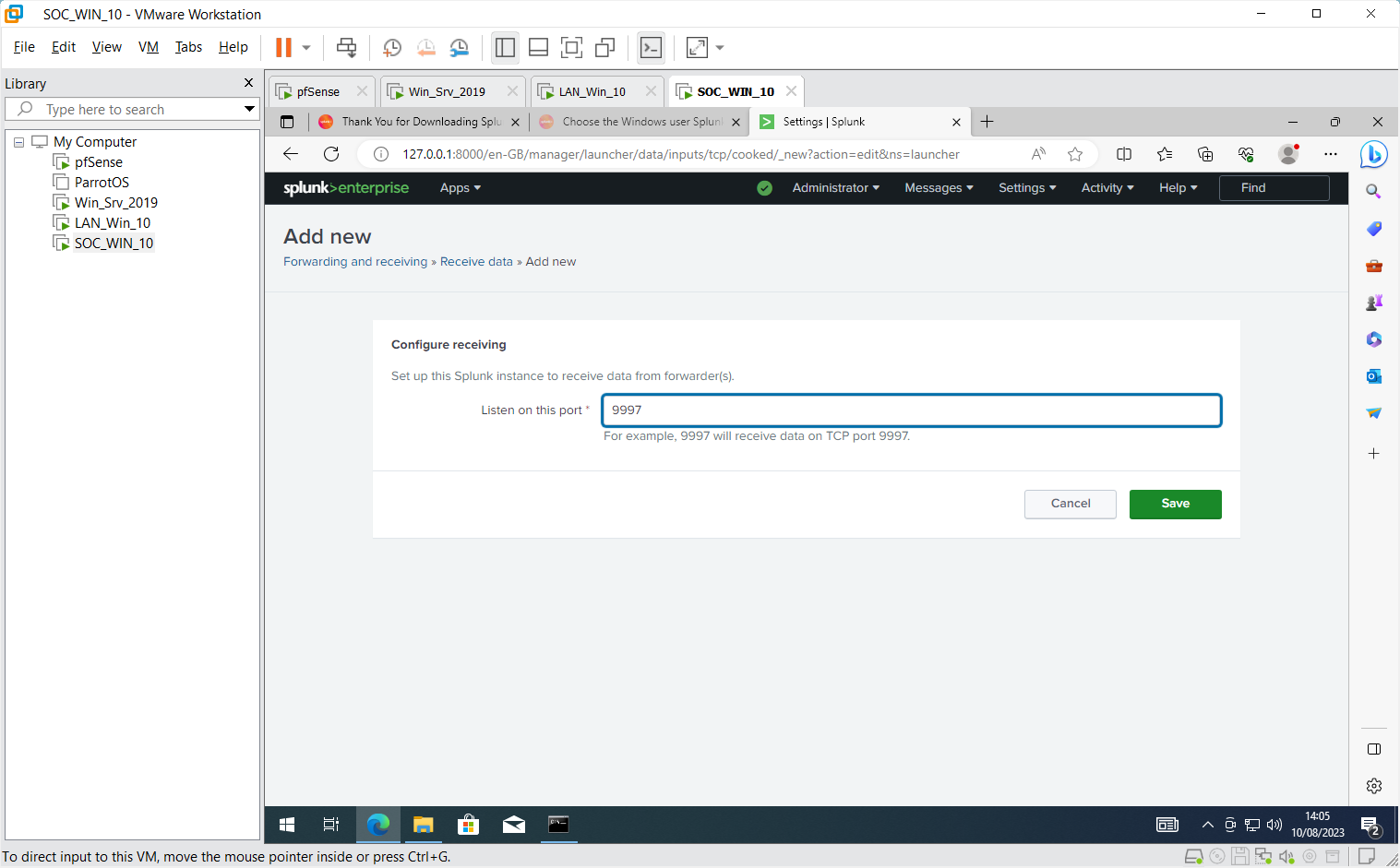Open the Splunk Apps dropdown
The image size is (1400, 868).
461,188
